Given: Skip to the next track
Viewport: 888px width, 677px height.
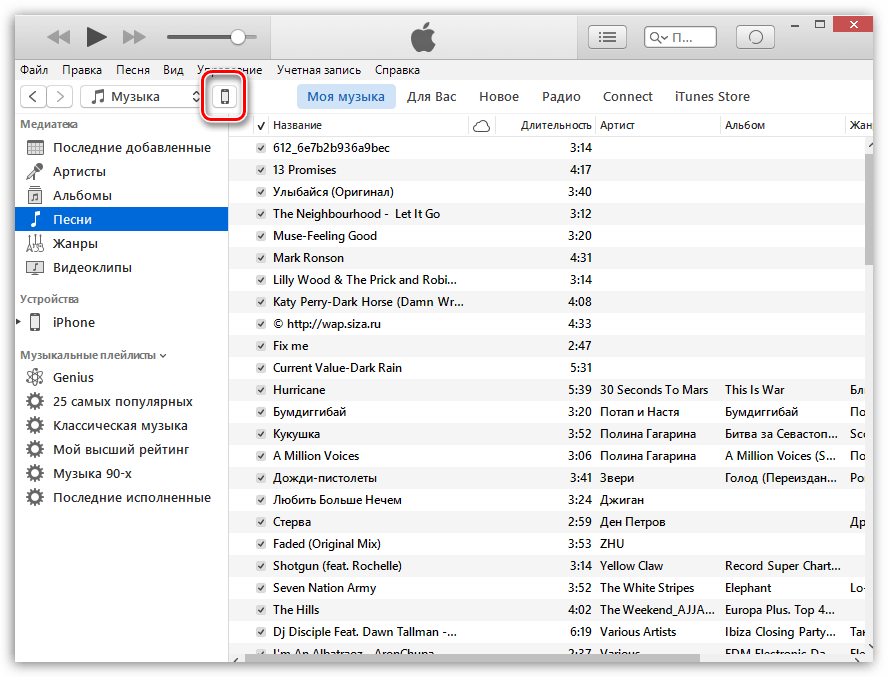Looking at the screenshot, I should [134, 37].
